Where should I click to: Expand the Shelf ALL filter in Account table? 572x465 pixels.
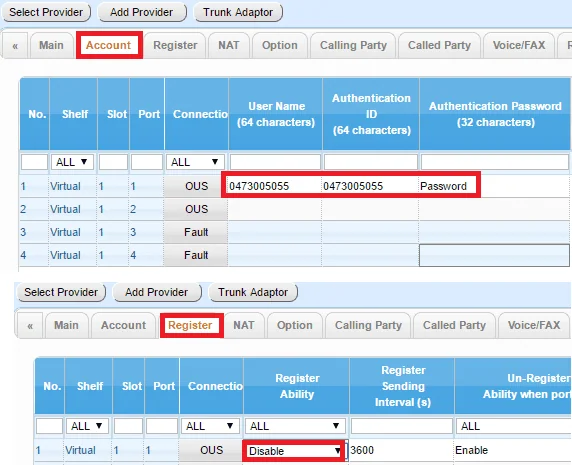pos(72,162)
